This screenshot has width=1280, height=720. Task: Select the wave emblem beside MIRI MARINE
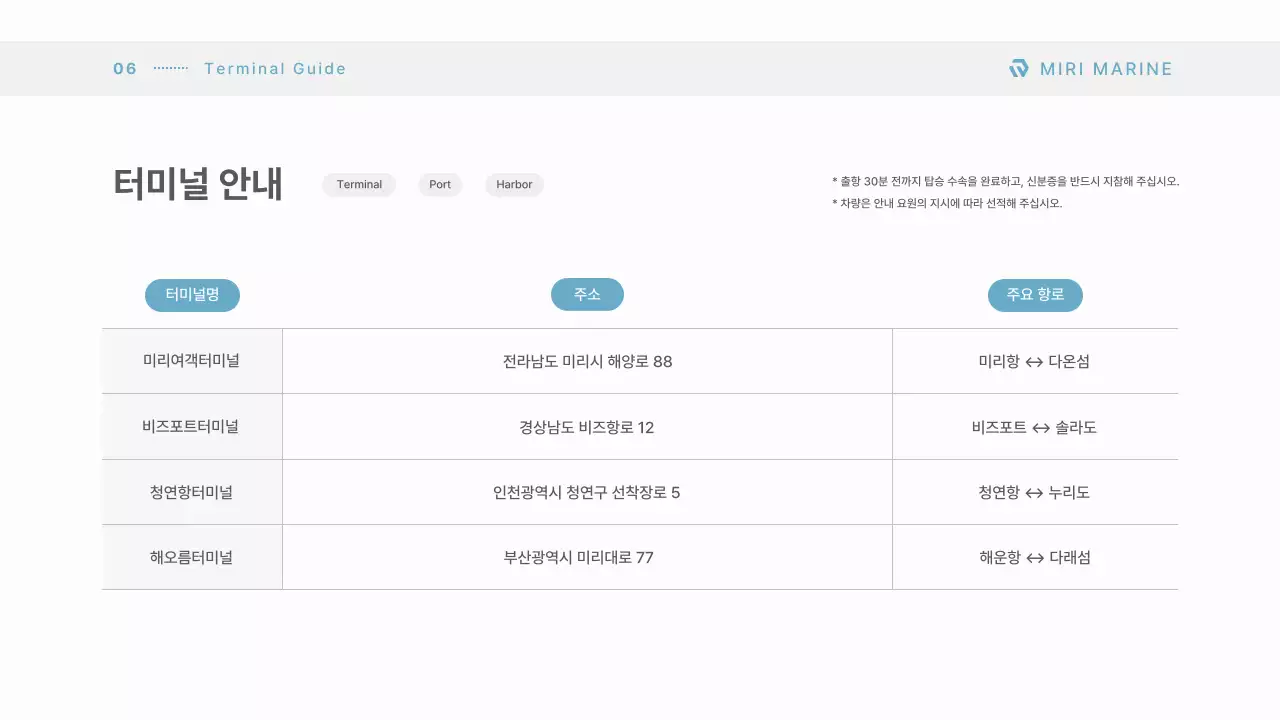click(1018, 68)
